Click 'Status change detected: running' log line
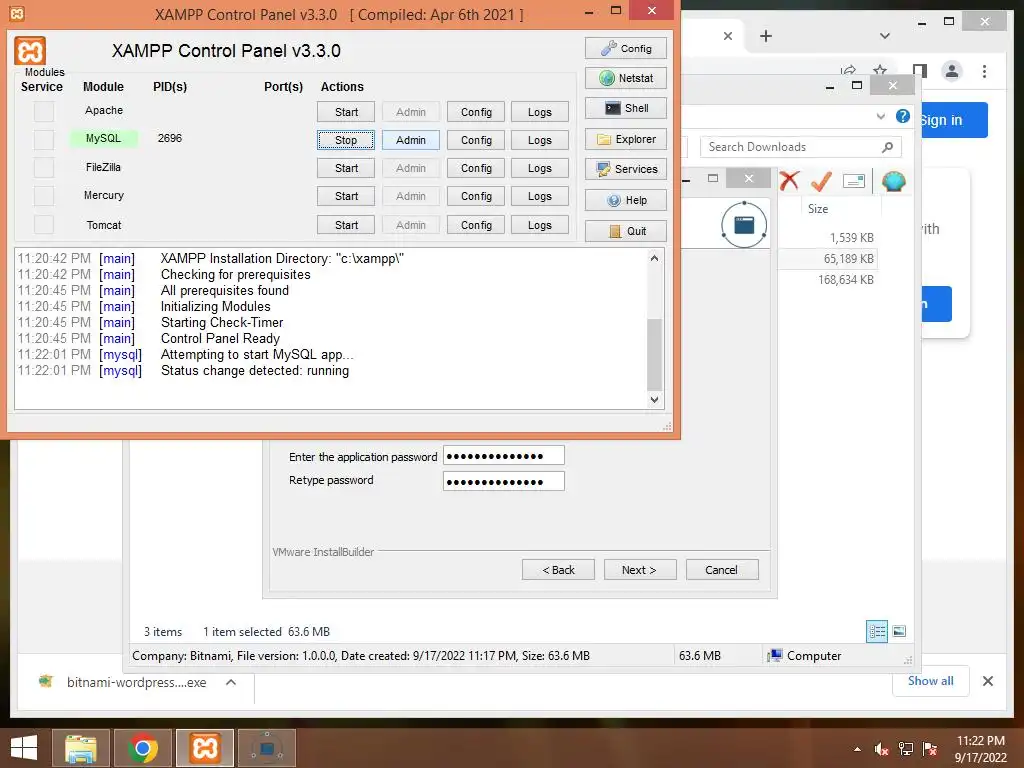 coord(255,371)
